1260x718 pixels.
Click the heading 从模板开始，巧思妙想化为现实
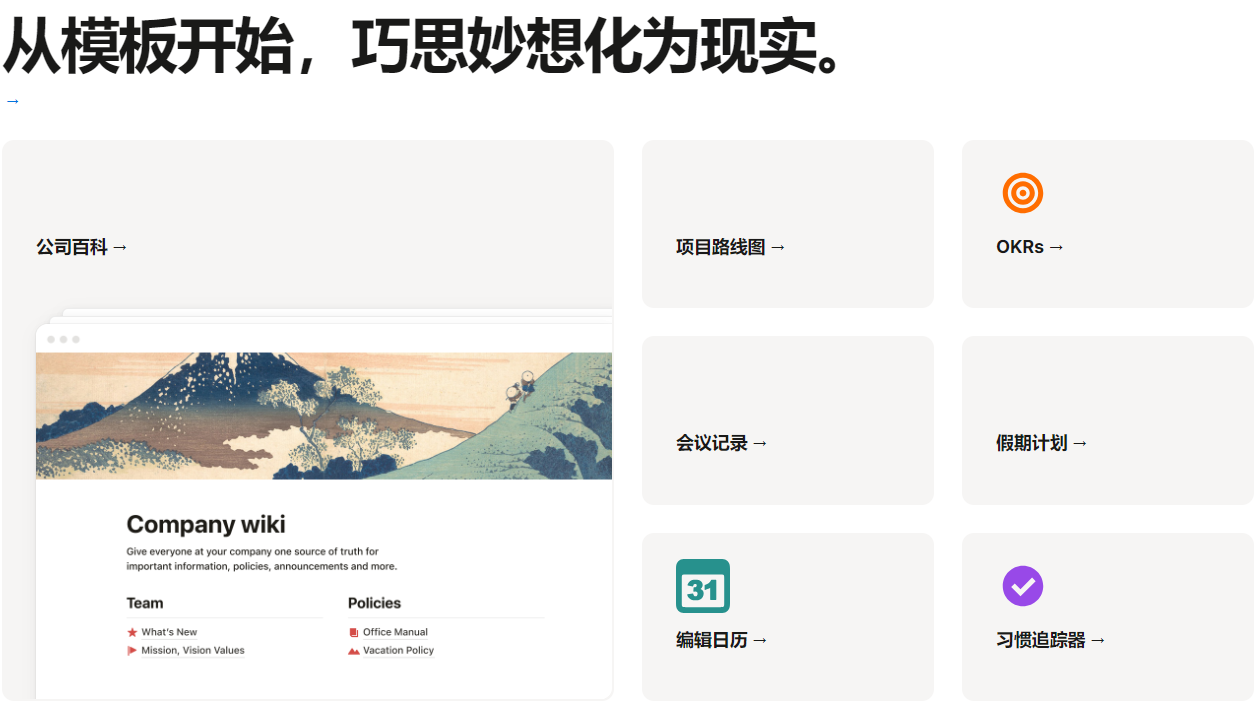pos(424,45)
